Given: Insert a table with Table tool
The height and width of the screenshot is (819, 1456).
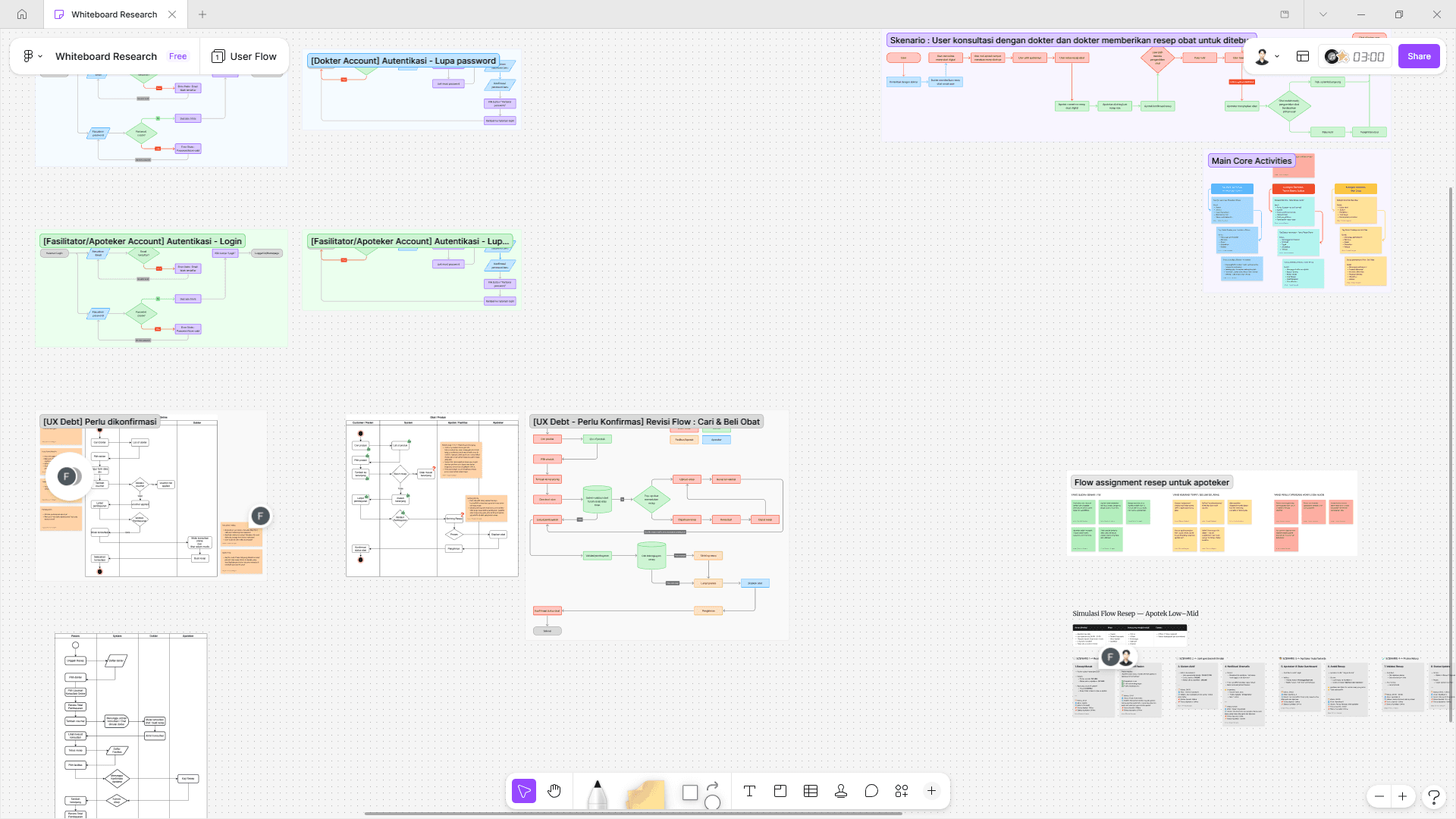Looking at the screenshot, I should 810,791.
